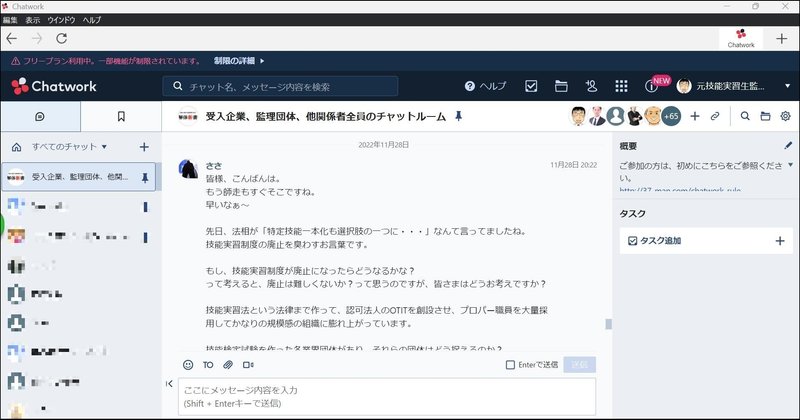800x420 pixels.
Task: Open this room's files folder icon
Action: pos(765,116)
